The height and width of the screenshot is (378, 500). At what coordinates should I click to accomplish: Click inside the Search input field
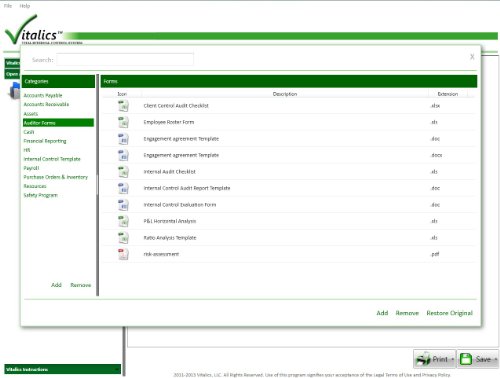125,60
